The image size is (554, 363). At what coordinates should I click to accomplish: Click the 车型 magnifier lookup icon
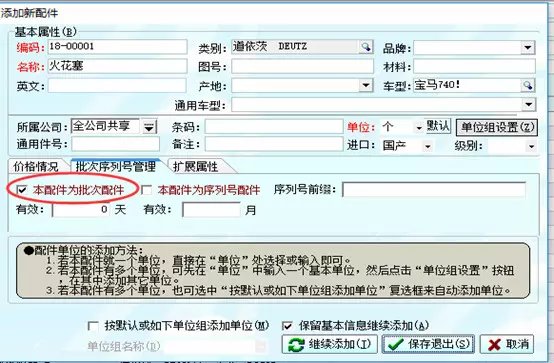(528, 85)
